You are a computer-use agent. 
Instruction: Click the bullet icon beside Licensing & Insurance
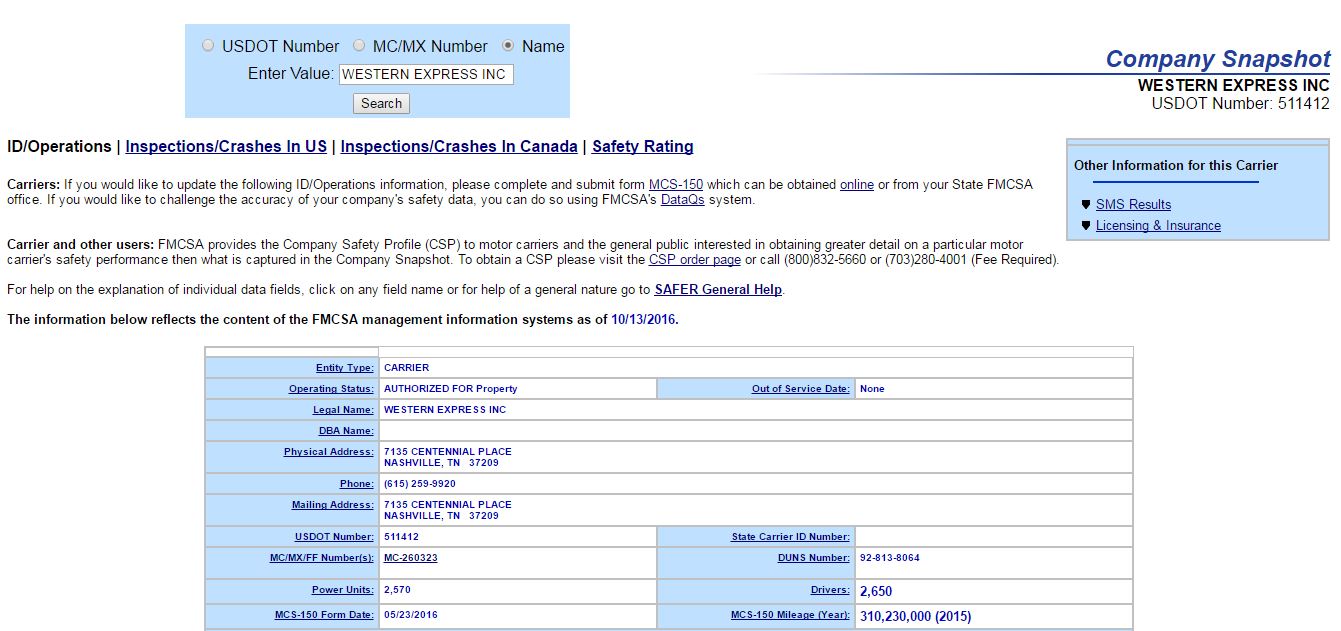click(x=1086, y=226)
